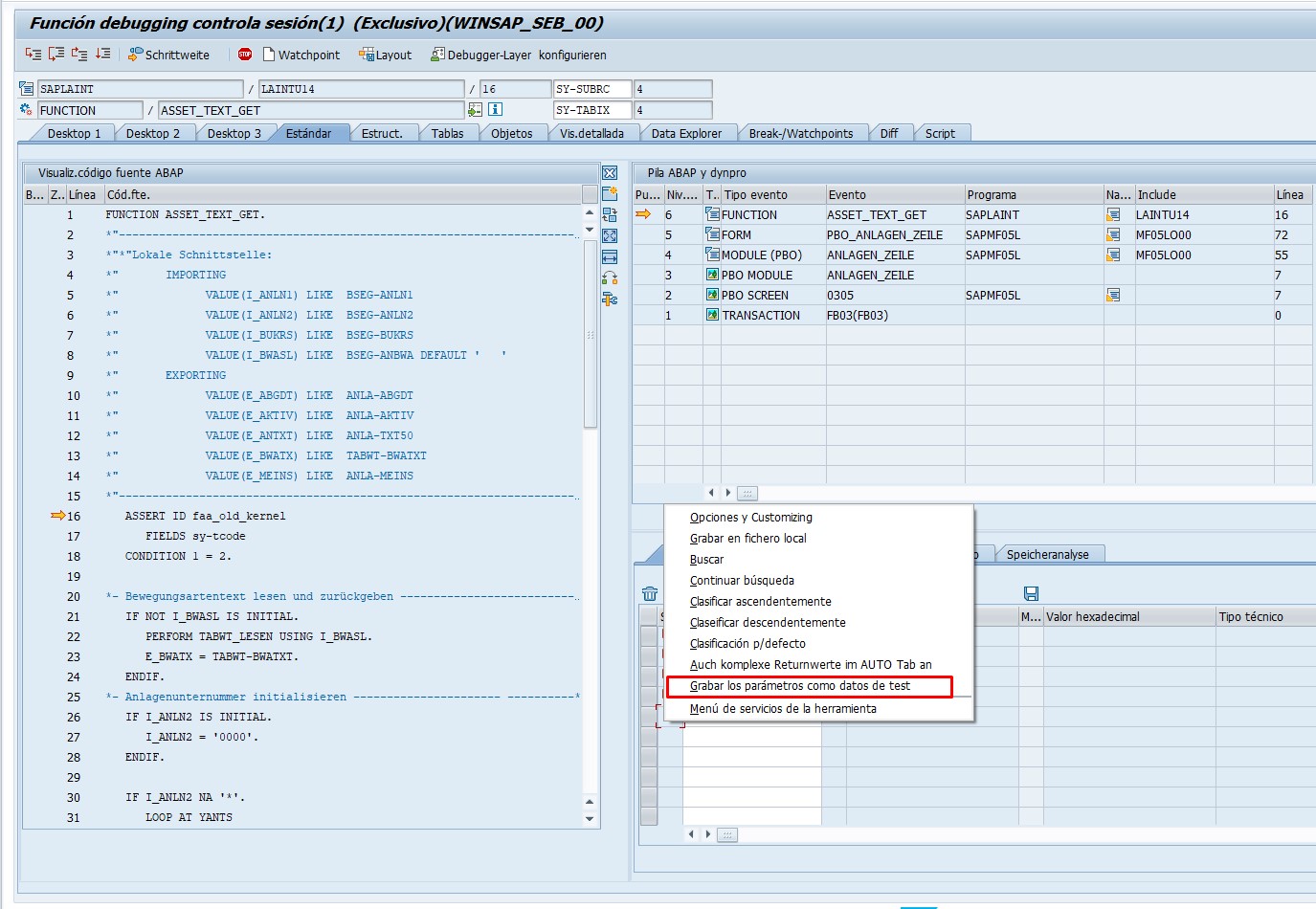Viewport: 1316px width, 909px height.
Task: Click the Programa column header
Action: tap(1034, 194)
